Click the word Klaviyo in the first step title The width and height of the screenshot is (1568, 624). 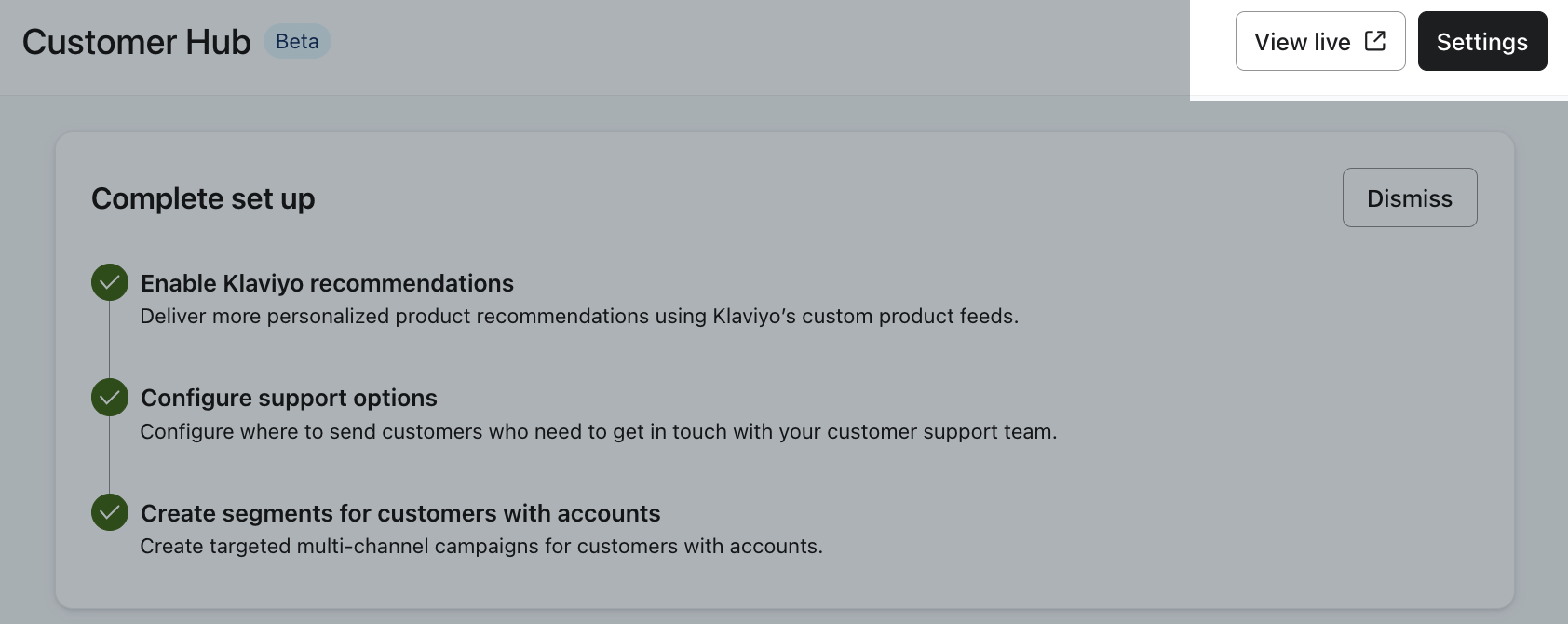[x=259, y=283]
